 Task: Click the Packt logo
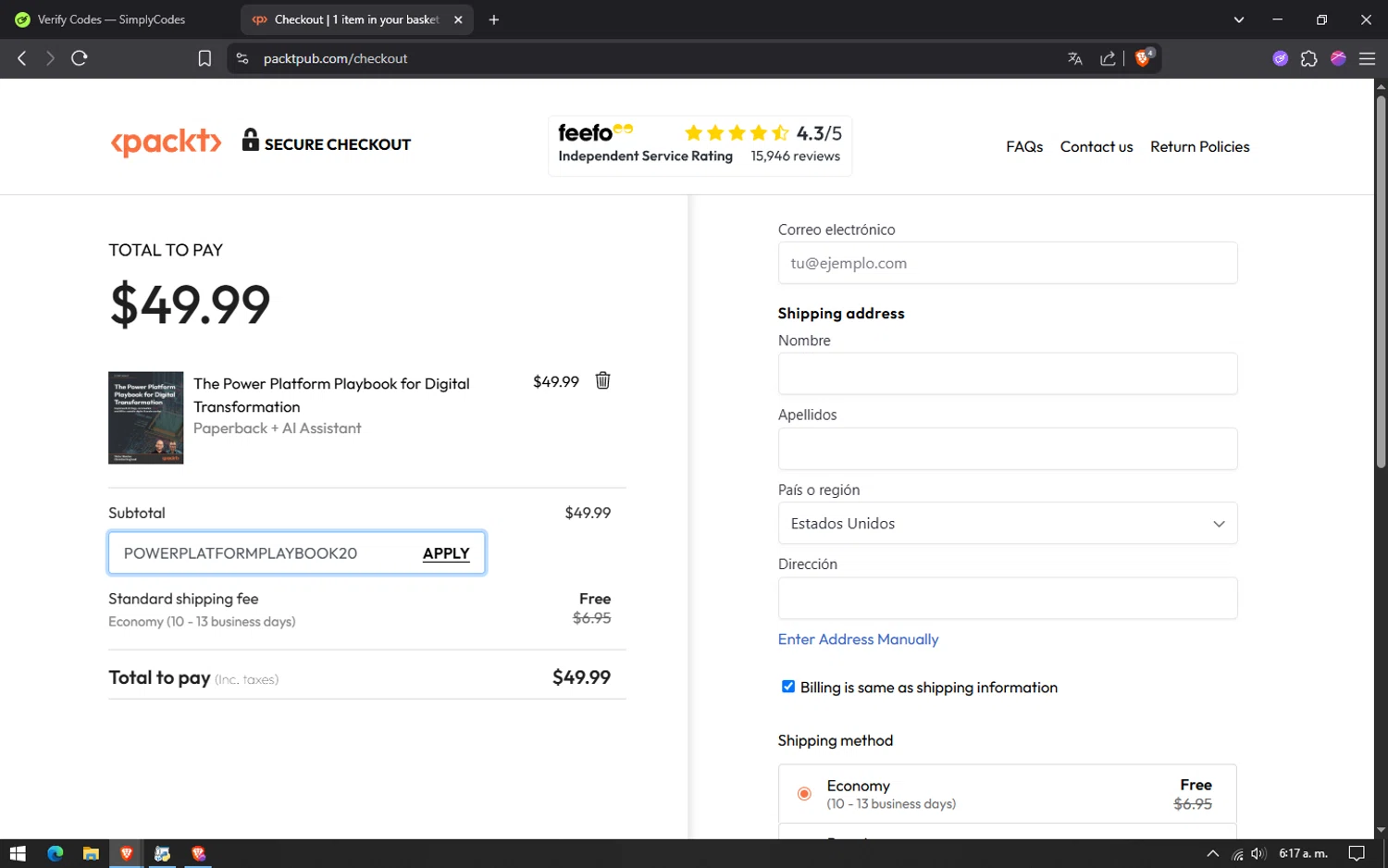[x=167, y=143]
